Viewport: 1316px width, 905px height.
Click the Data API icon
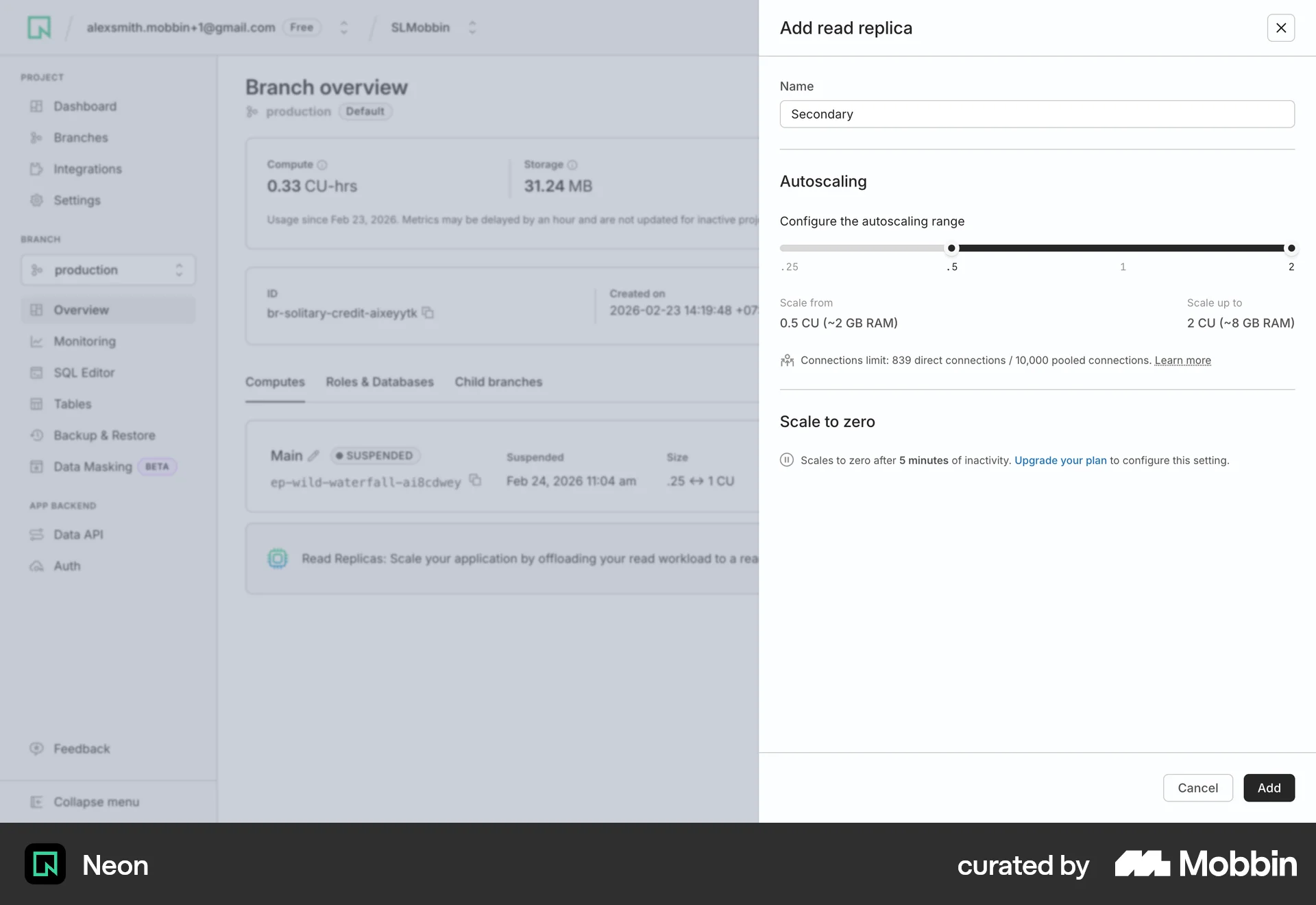click(x=36, y=535)
